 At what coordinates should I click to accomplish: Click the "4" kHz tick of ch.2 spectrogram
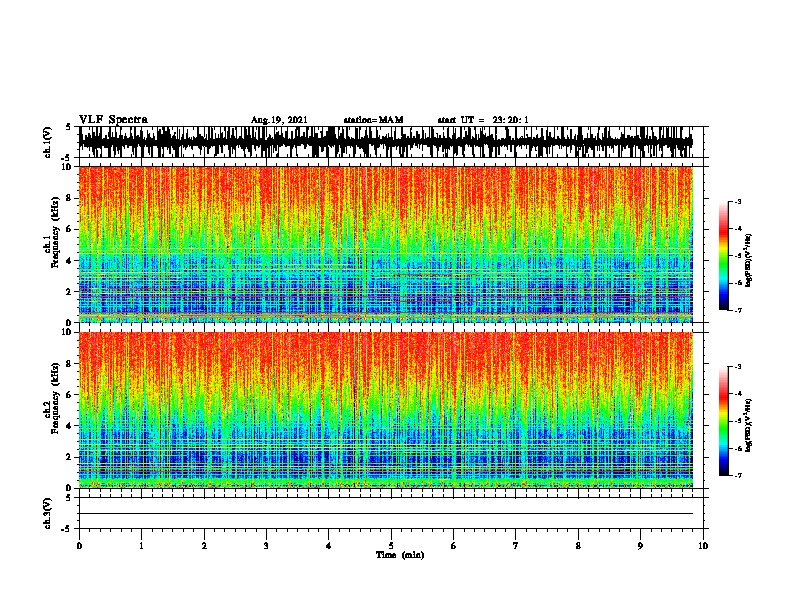point(70,426)
